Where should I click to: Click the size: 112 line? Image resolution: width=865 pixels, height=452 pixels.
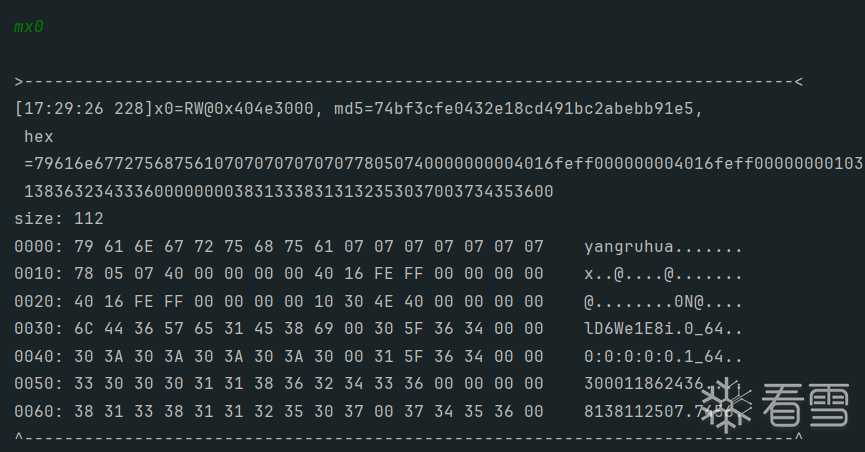(x=59, y=218)
